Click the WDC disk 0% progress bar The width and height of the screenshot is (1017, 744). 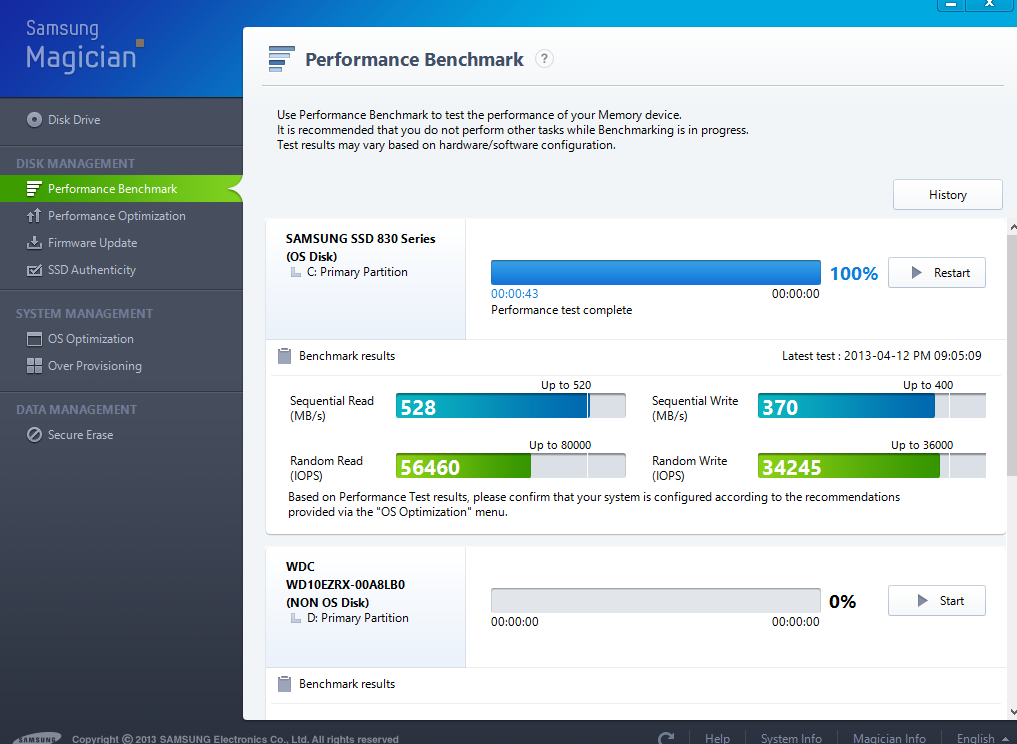click(x=656, y=601)
